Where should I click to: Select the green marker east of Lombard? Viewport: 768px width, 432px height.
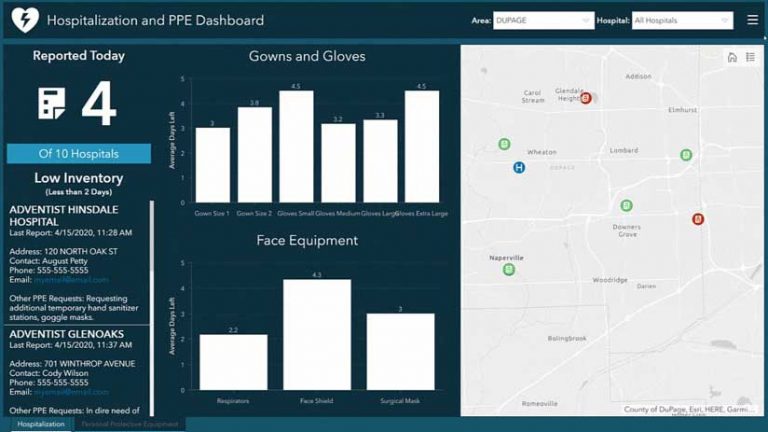coord(686,155)
